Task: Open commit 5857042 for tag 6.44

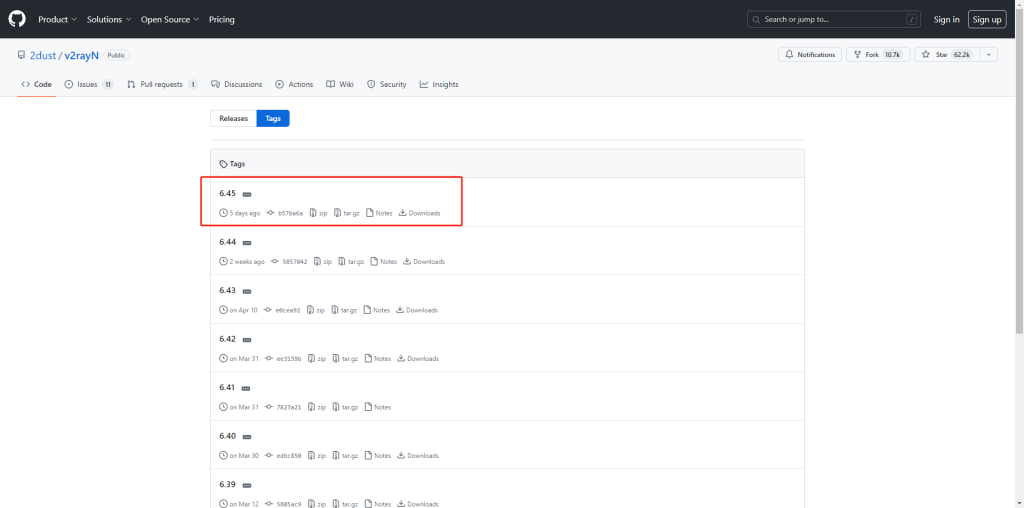Action: click(x=289, y=261)
